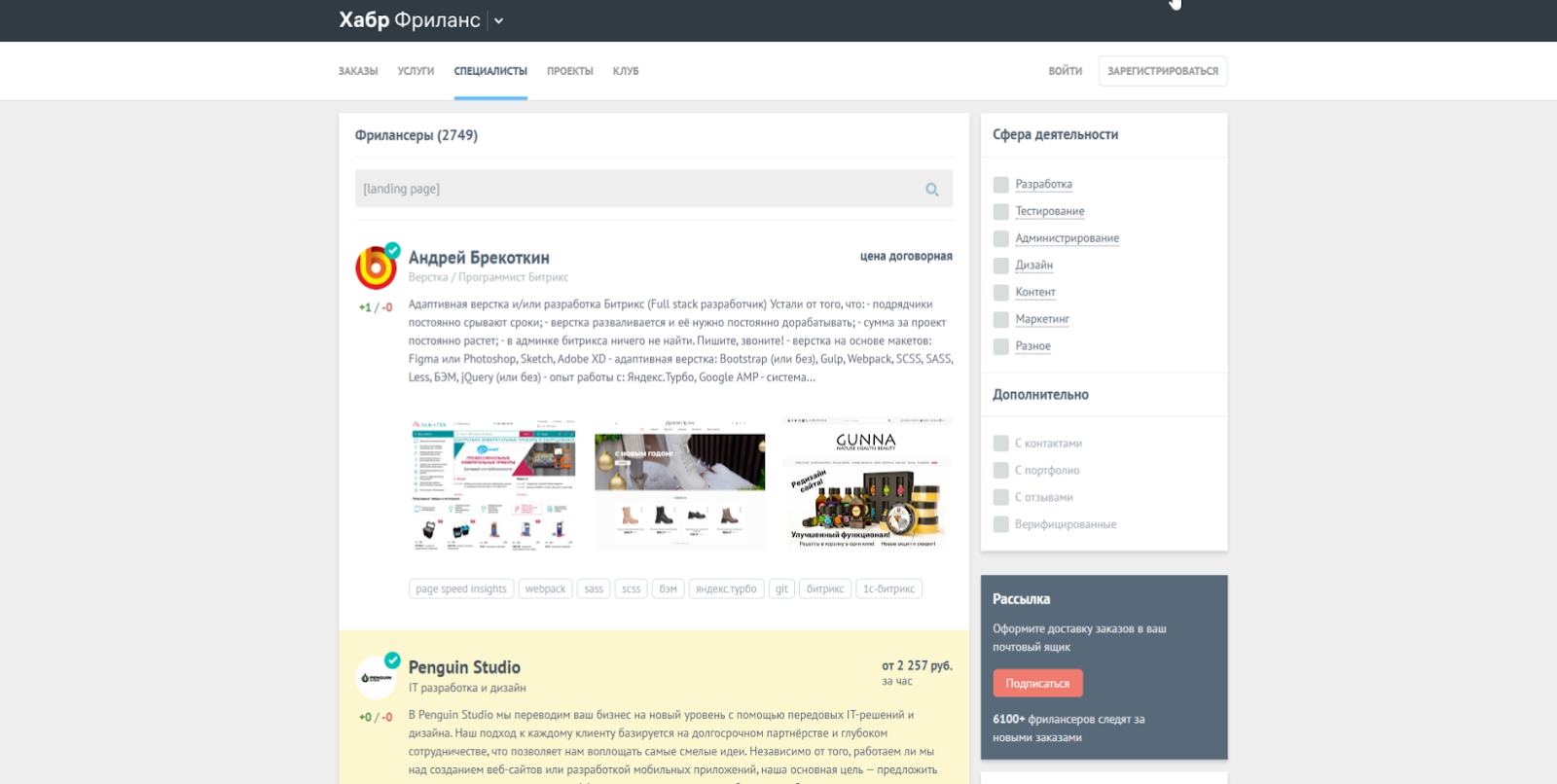Screen dimensions: 1557x784
Task: Click the яндекс.турбо tag
Action: (x=726, y=589)
